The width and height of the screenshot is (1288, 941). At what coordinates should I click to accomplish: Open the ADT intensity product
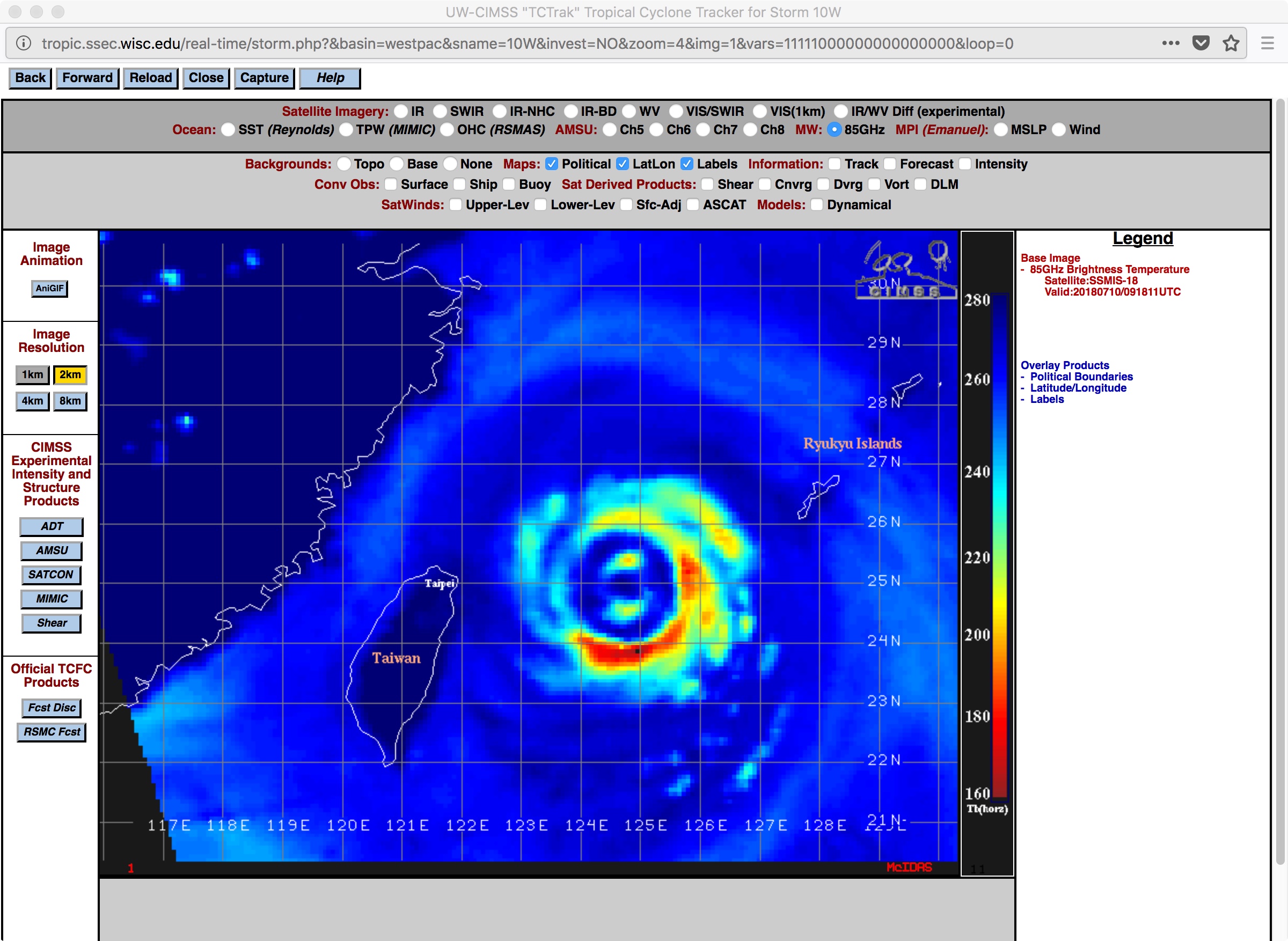[x=52, y=527]
